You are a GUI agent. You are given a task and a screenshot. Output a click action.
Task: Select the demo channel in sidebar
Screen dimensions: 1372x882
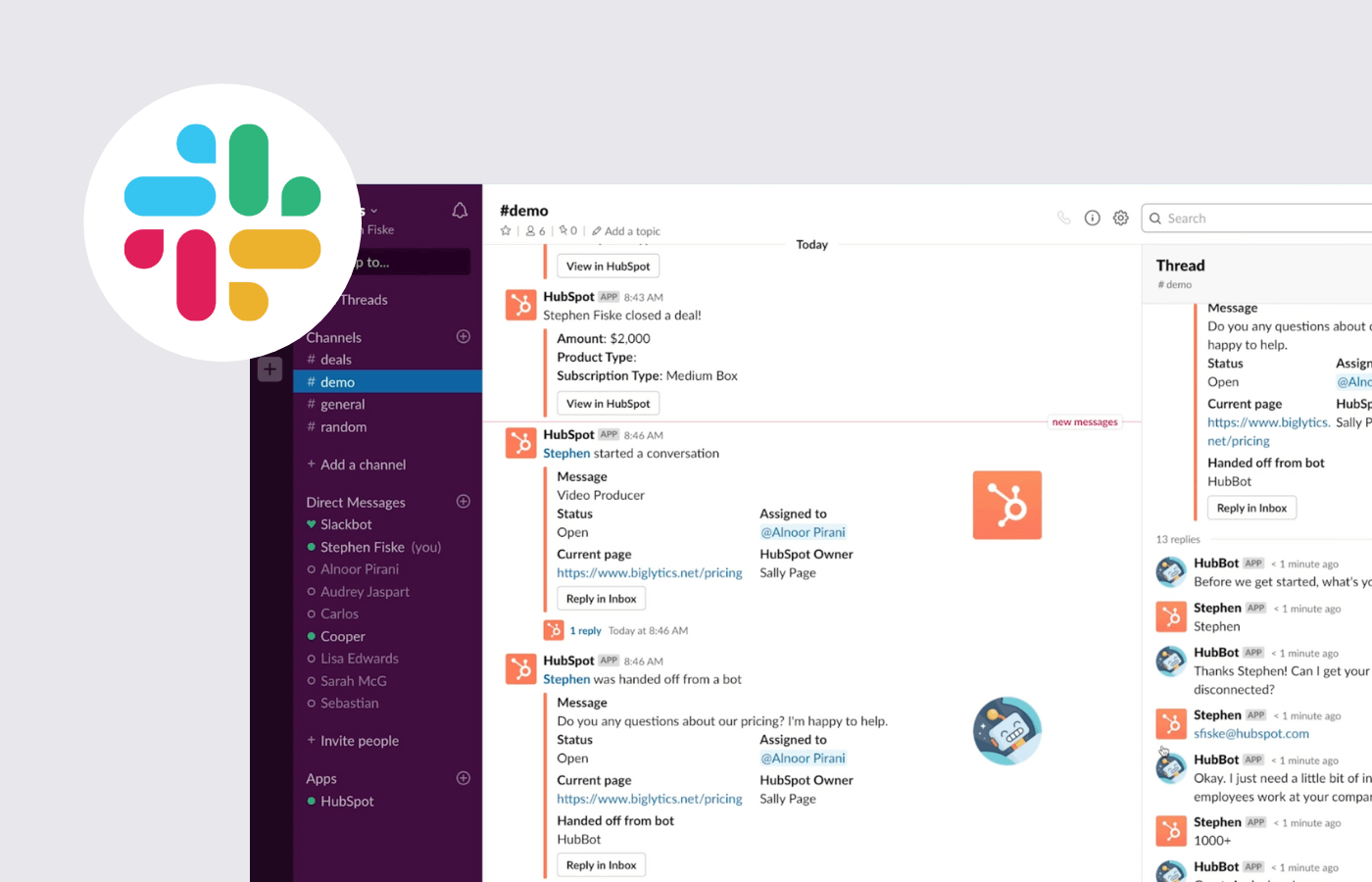[x=387, y=382]
